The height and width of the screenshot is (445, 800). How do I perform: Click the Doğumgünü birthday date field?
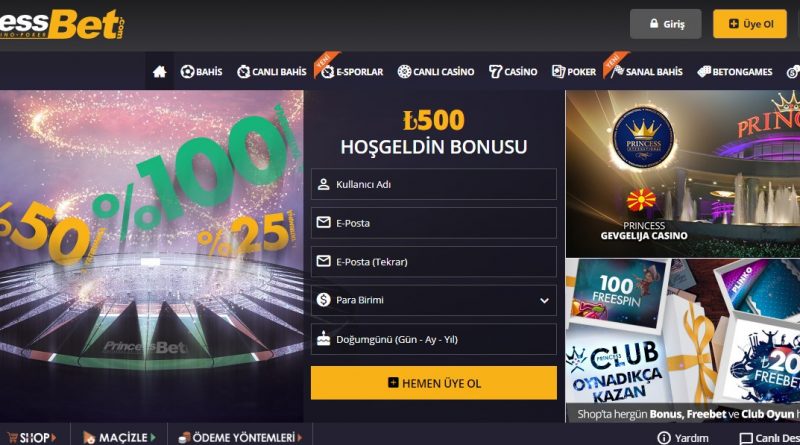(434, 339)
